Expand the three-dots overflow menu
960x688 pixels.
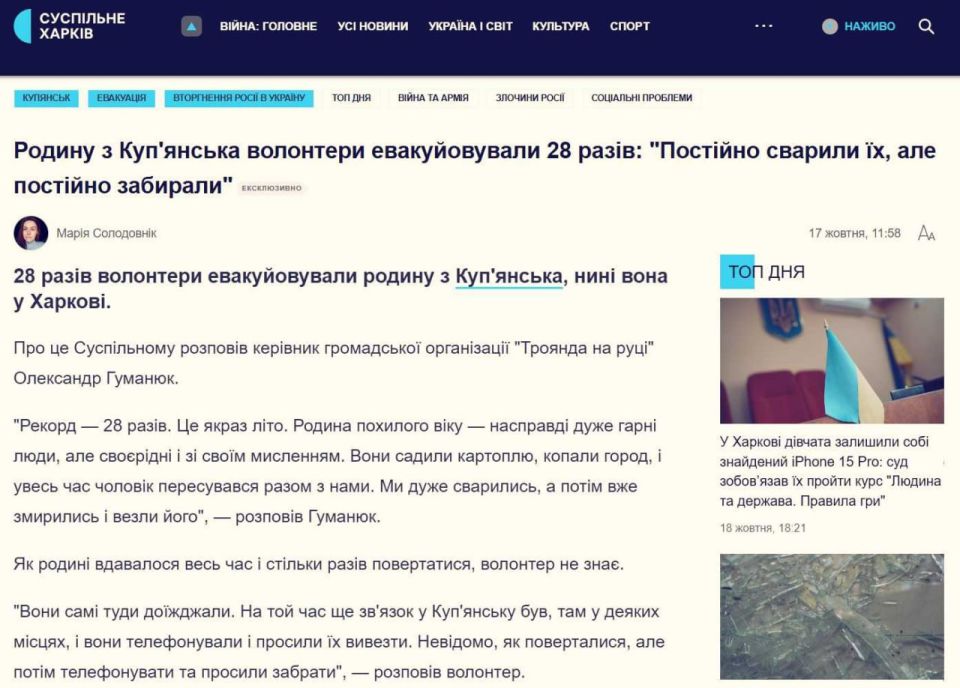764,26
